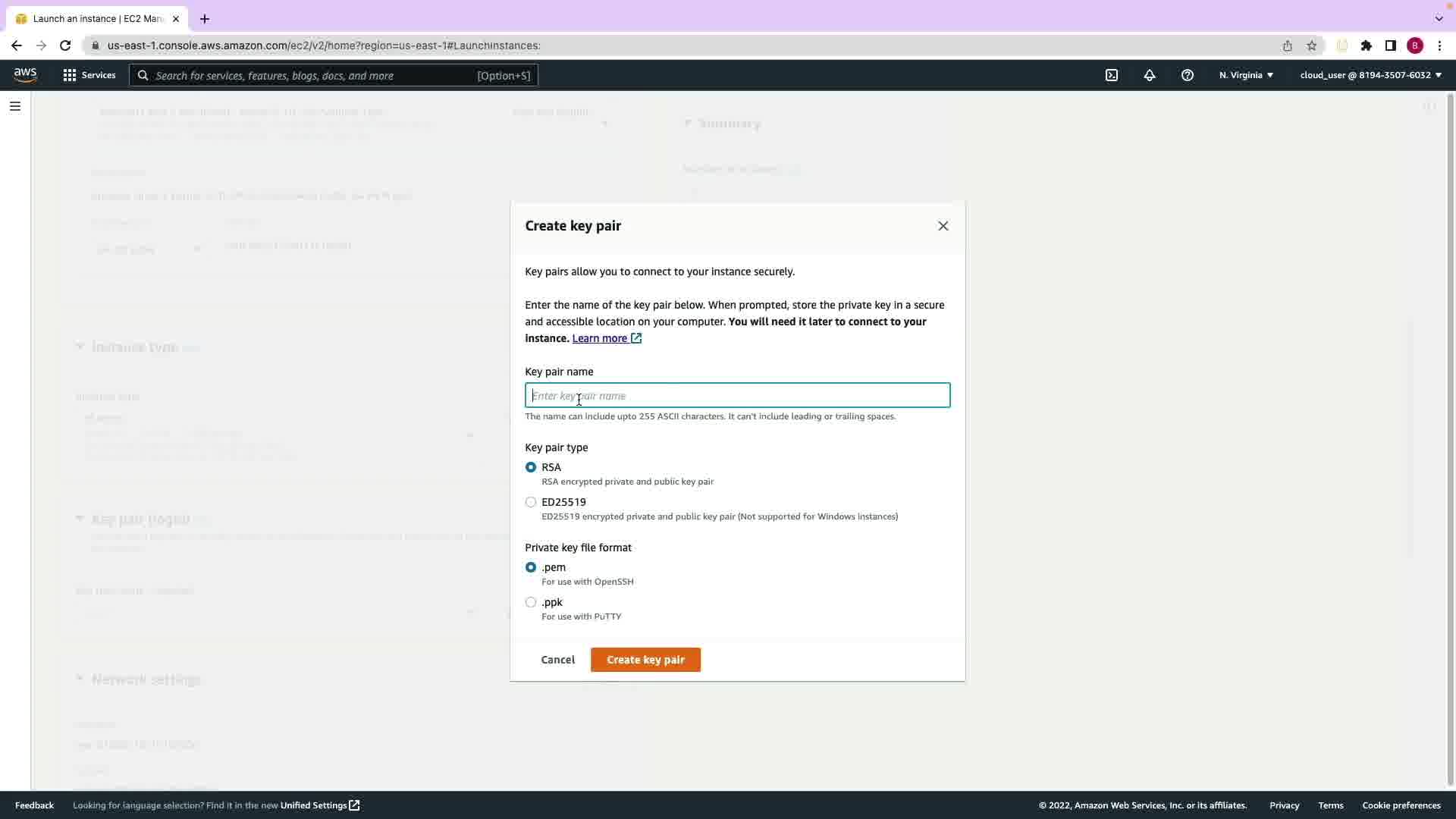This screenshot has height=819, width=1456.
Task: Open cloud_user account dropdown
Action: (x=1370, y=75)
